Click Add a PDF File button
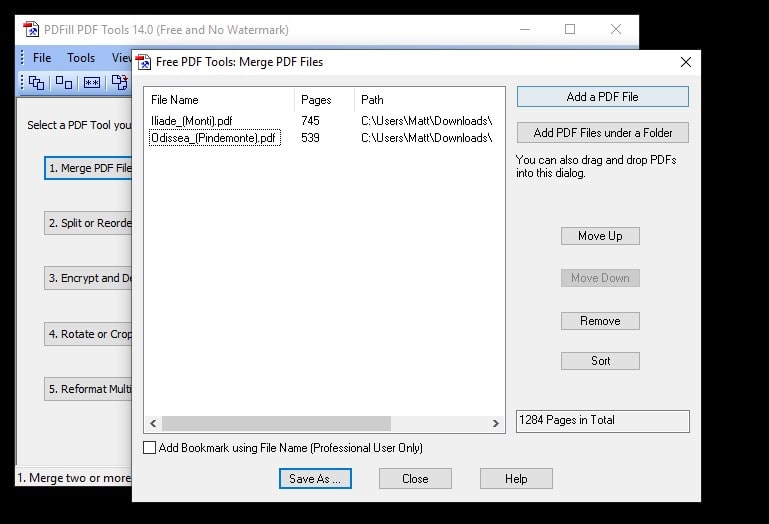This screenshot has height=524, width=769. [603, 97]
